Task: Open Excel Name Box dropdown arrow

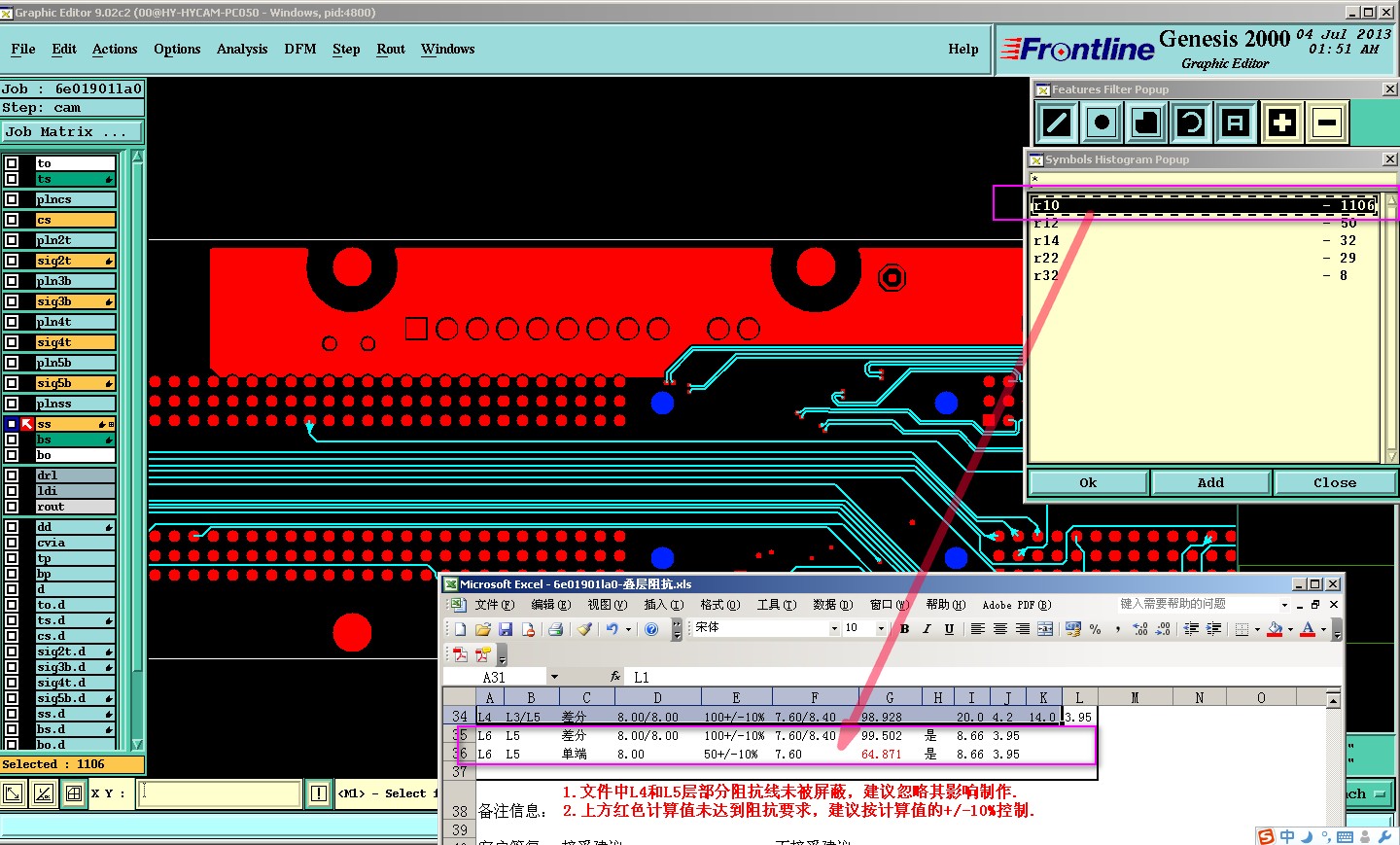Action: tap(554, 677)
